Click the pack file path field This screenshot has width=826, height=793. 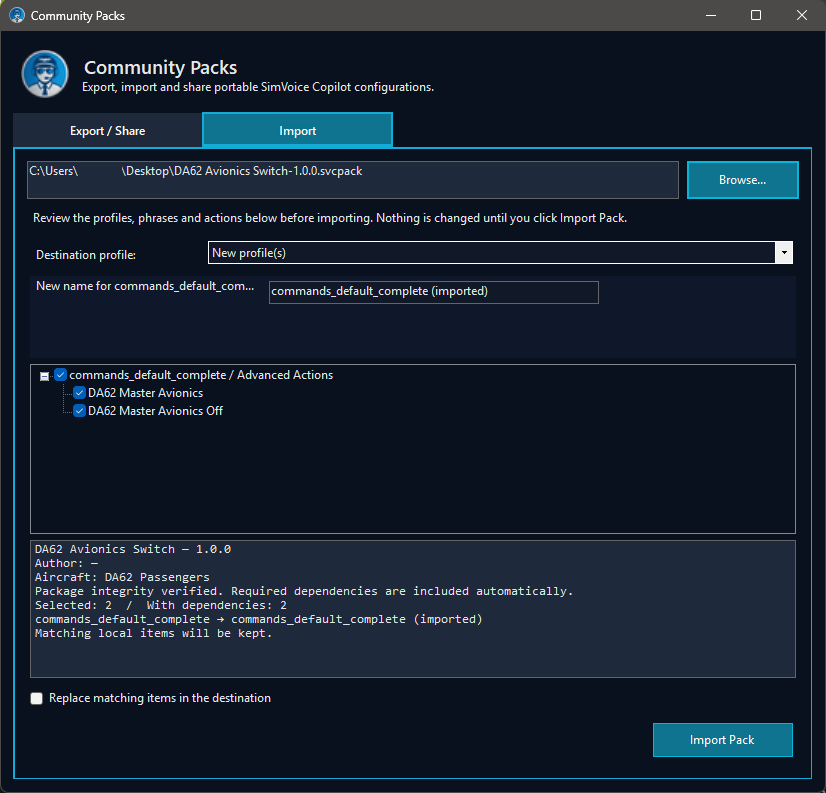(352, 180)
